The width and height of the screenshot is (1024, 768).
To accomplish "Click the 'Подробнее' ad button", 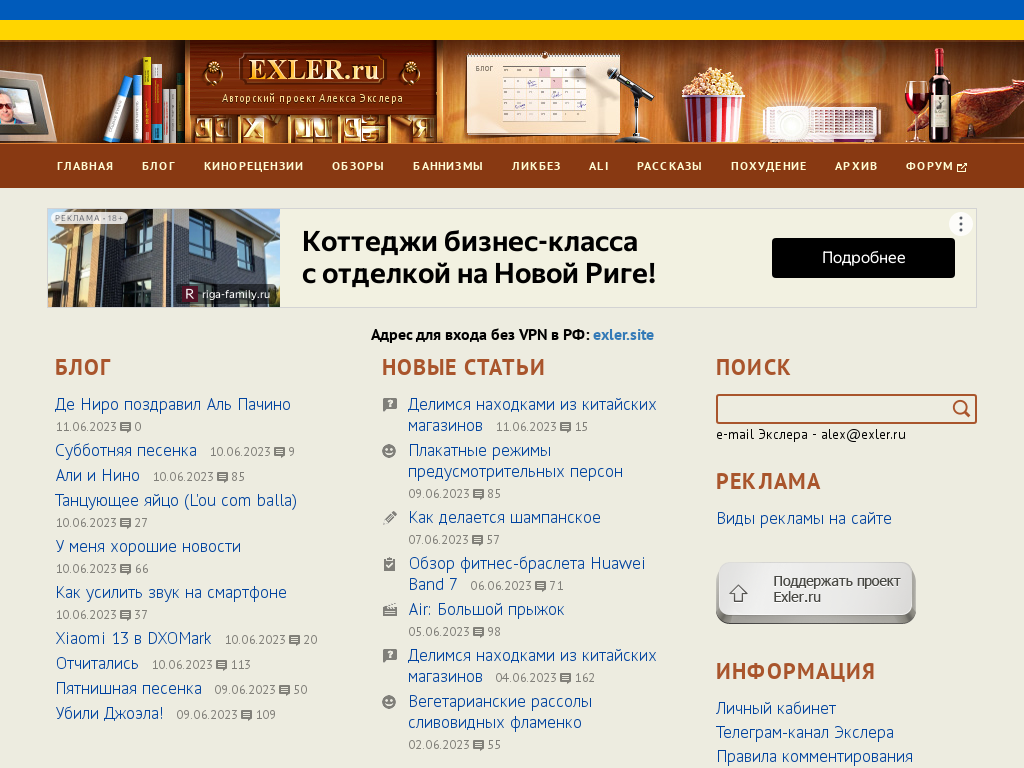I will (x=863, y=258).
